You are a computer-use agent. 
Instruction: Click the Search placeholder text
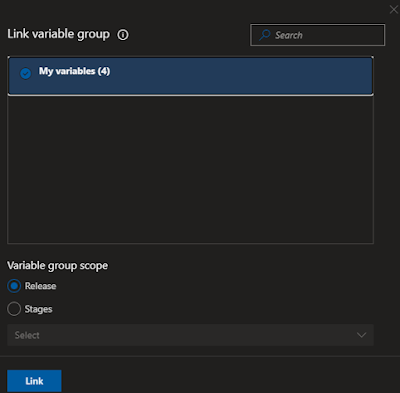click(x=289, y=35)
